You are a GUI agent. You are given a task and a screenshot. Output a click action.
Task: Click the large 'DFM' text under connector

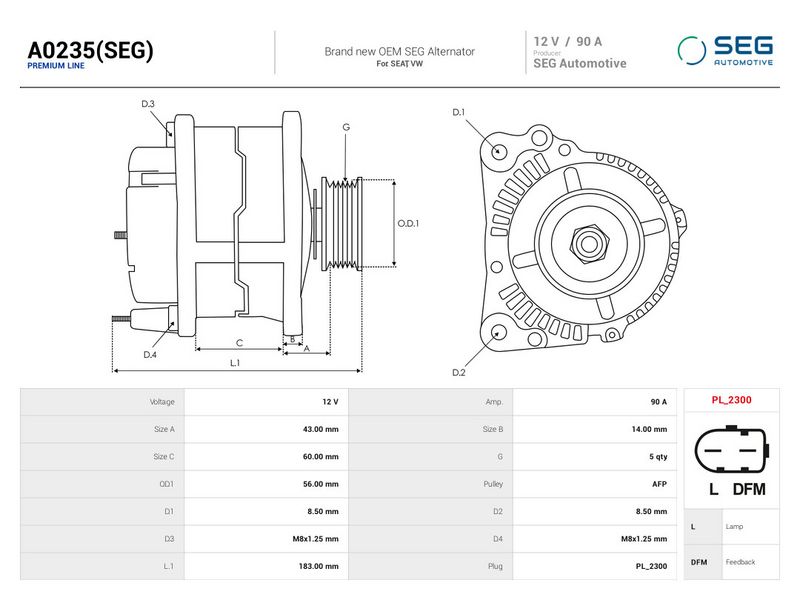pos(749,489)
